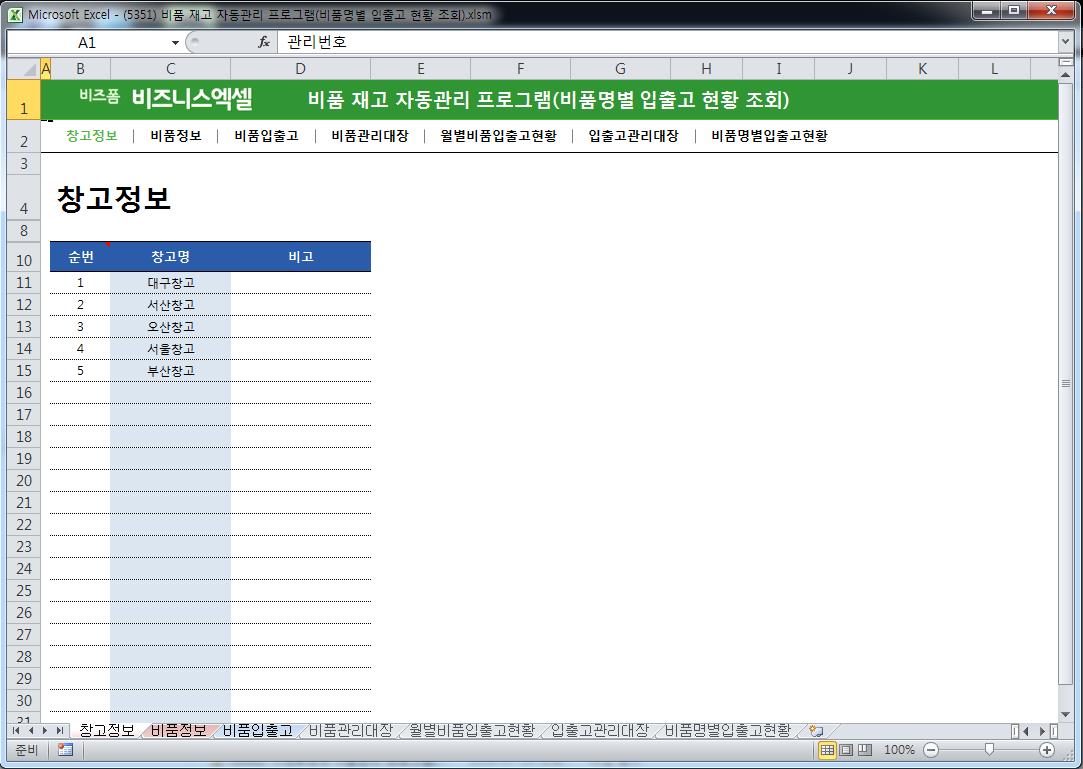Image resolution: width=1083 pixels, height=769 pixels.
Task: Click the insert function fx icon
Action: [x=264, y=42]
